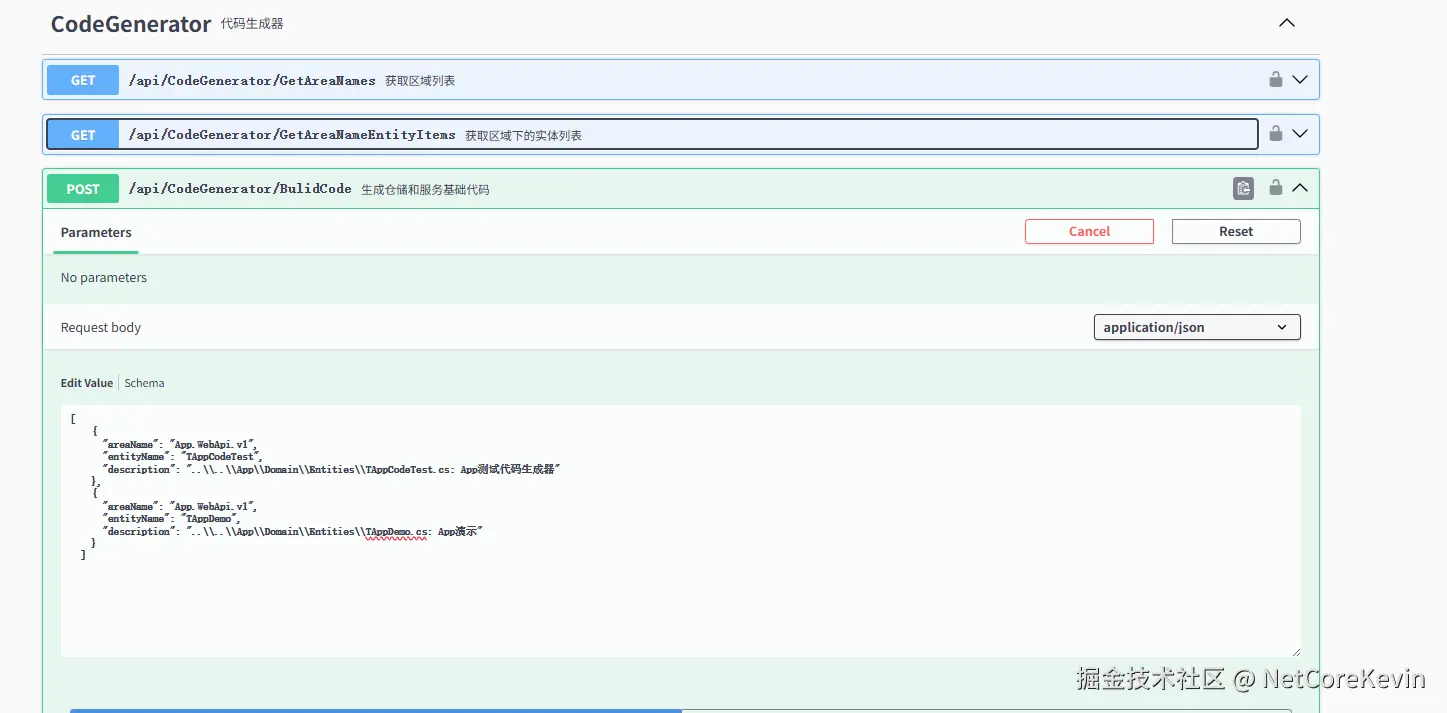Open the application/json content type dropdown

[1197, 327]
